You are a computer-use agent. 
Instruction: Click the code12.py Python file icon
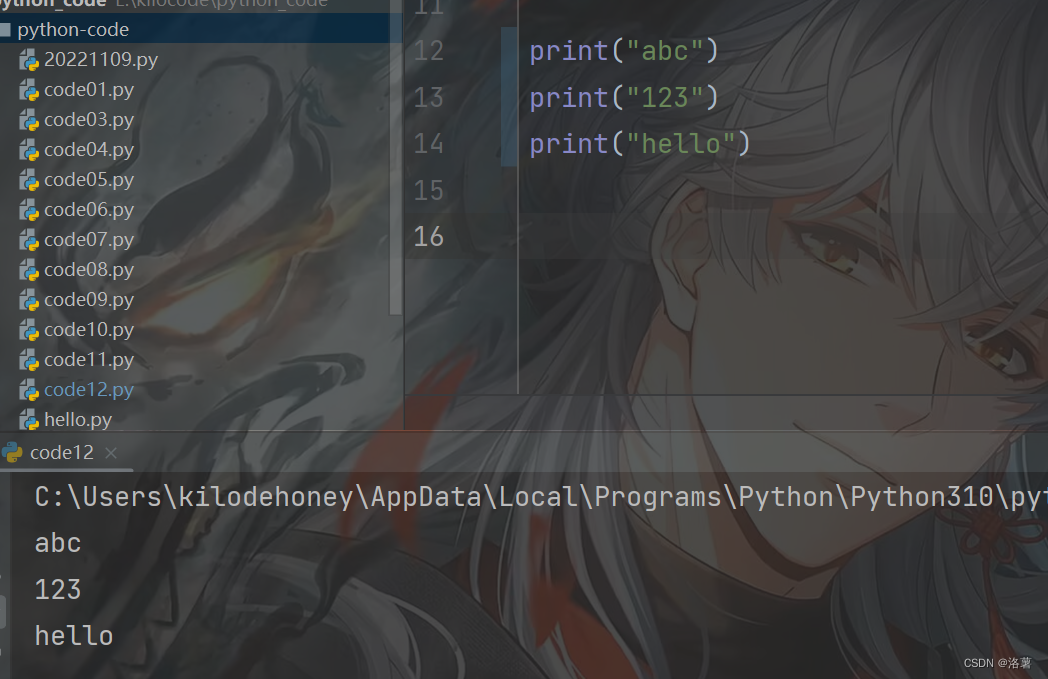(29, 390)
